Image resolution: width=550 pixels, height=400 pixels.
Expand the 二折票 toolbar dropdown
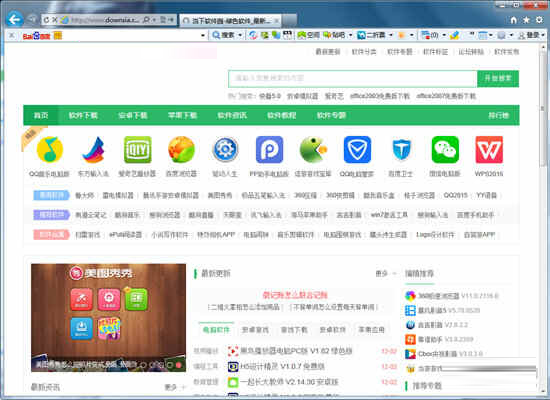click(391, 35)
